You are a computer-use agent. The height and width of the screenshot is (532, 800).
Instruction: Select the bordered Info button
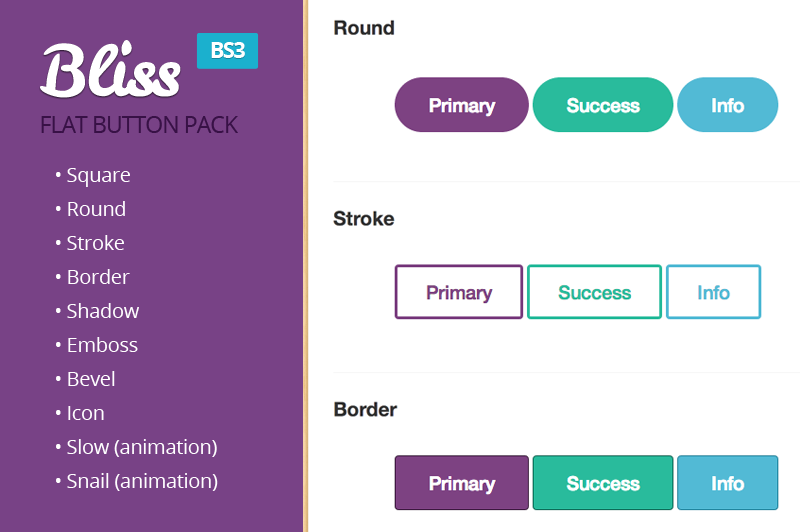coord(727,483)
